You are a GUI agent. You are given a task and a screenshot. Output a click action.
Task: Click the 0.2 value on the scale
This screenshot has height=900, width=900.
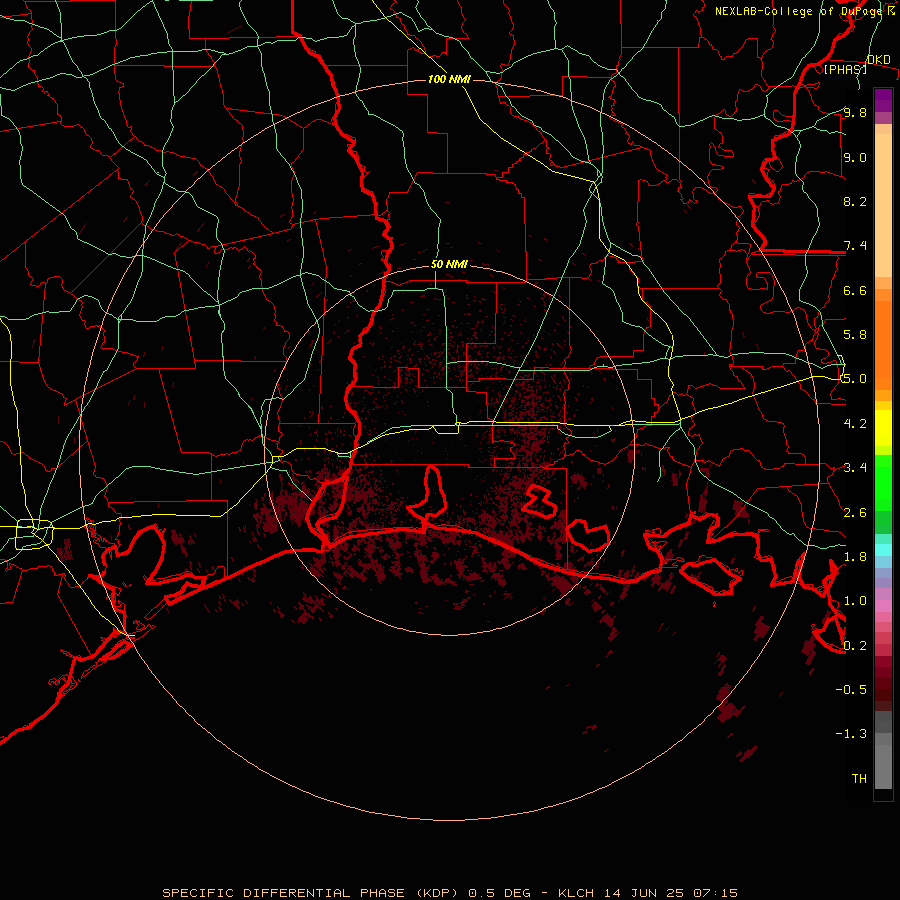(x=855, y=646)
